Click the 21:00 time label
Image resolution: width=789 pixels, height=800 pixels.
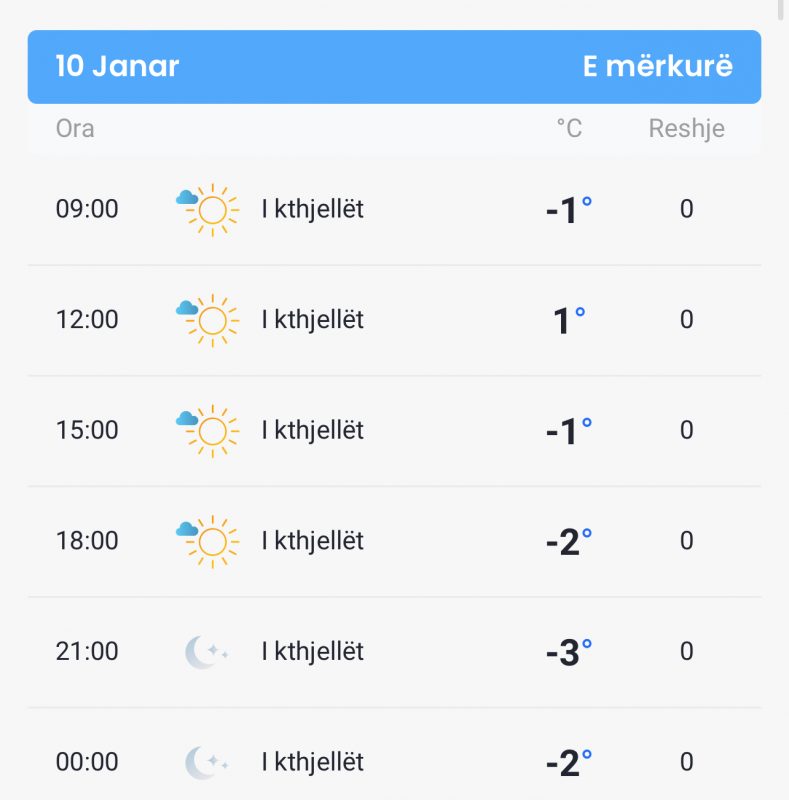pos(87,652)
